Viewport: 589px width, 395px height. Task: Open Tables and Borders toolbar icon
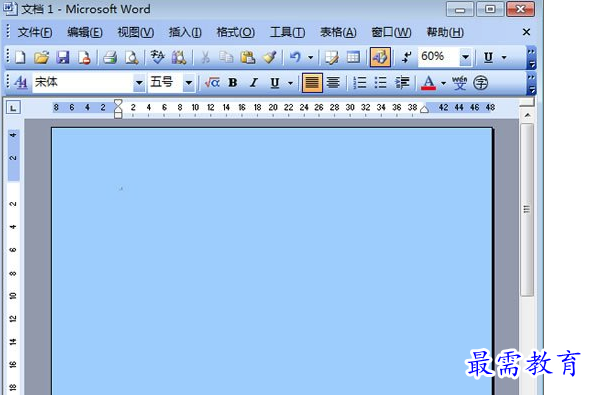332,57
